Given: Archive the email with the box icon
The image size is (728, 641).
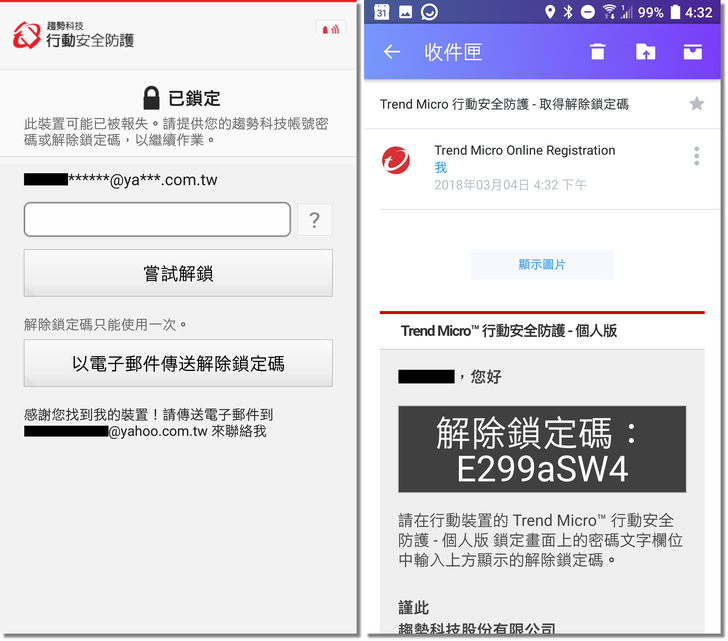Looking at the screenshot, I should pos(693,52).
